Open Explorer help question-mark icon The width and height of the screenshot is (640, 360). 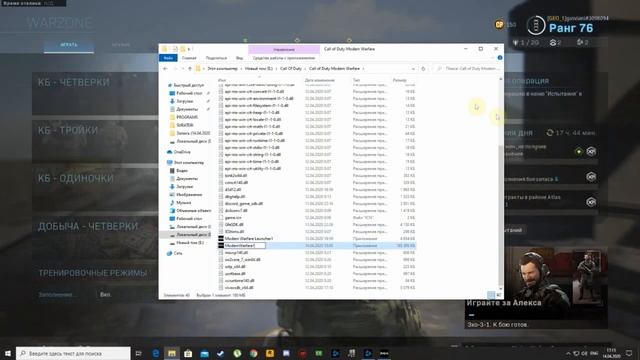(500, 58)
